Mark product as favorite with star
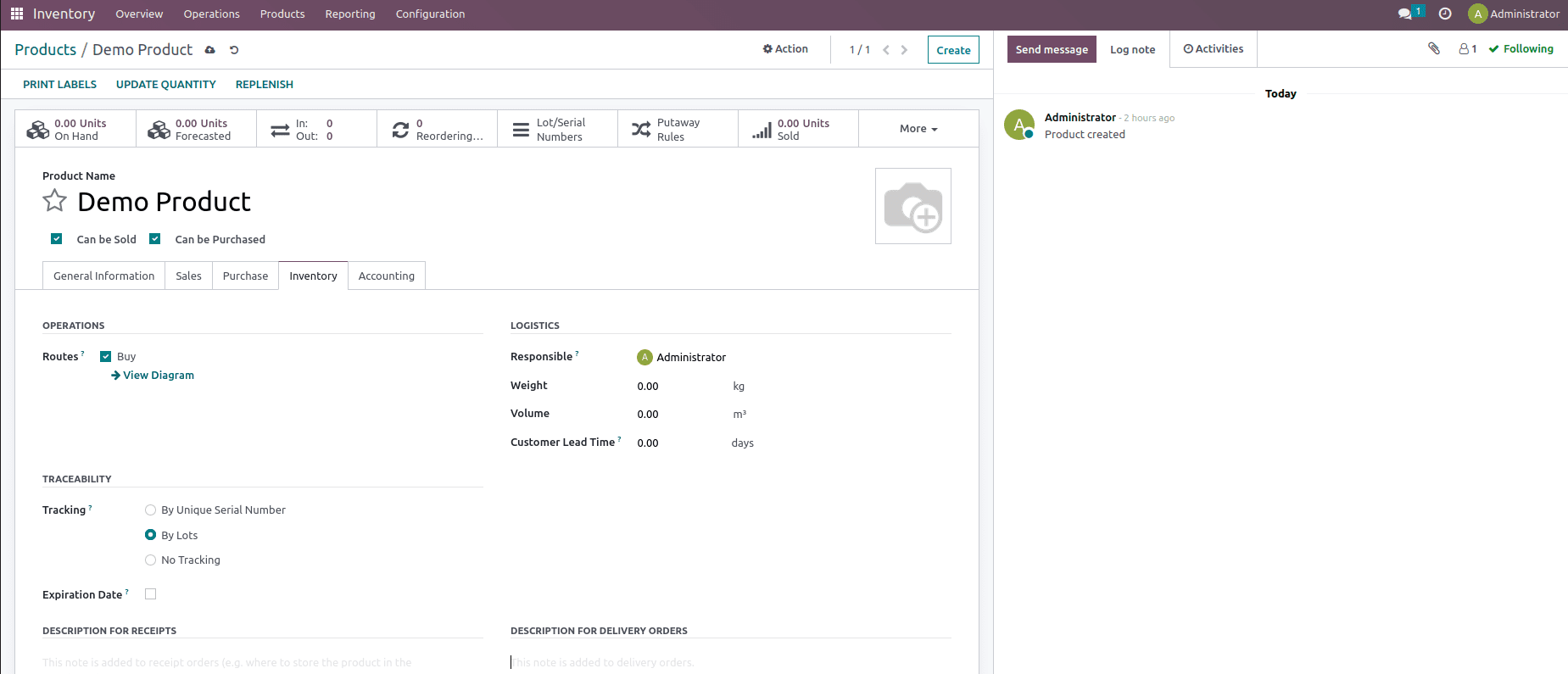The height and width of the screenshot is (674, 1568). 54,201
